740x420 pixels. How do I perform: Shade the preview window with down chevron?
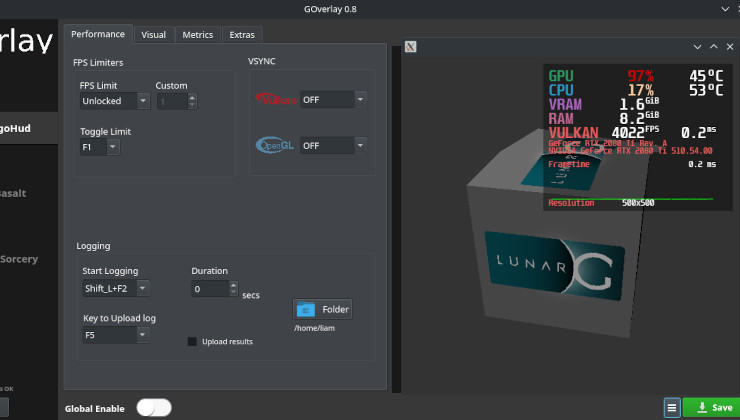pos(697,47)
